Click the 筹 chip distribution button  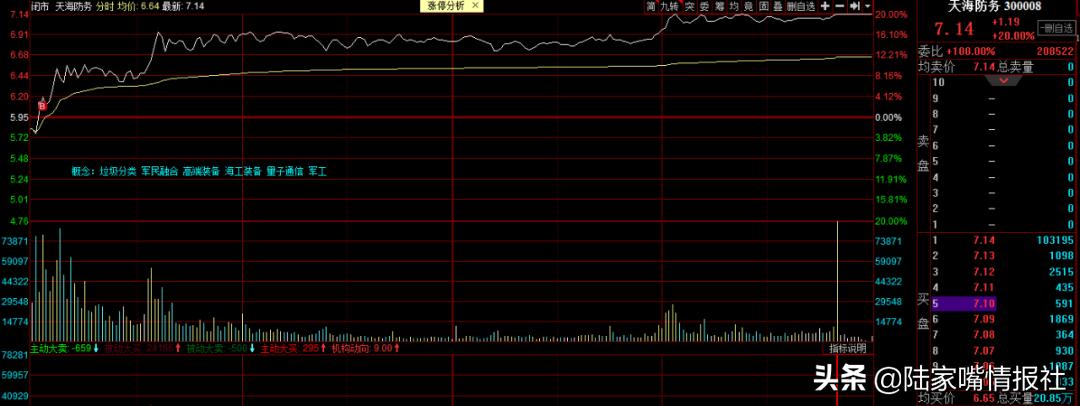(x=719, y=6)
